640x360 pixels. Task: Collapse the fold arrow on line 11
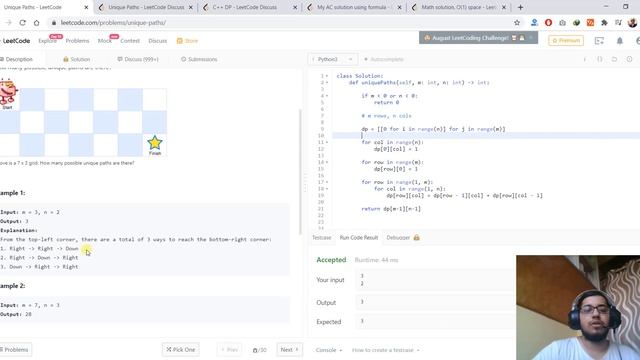(327, 142)
